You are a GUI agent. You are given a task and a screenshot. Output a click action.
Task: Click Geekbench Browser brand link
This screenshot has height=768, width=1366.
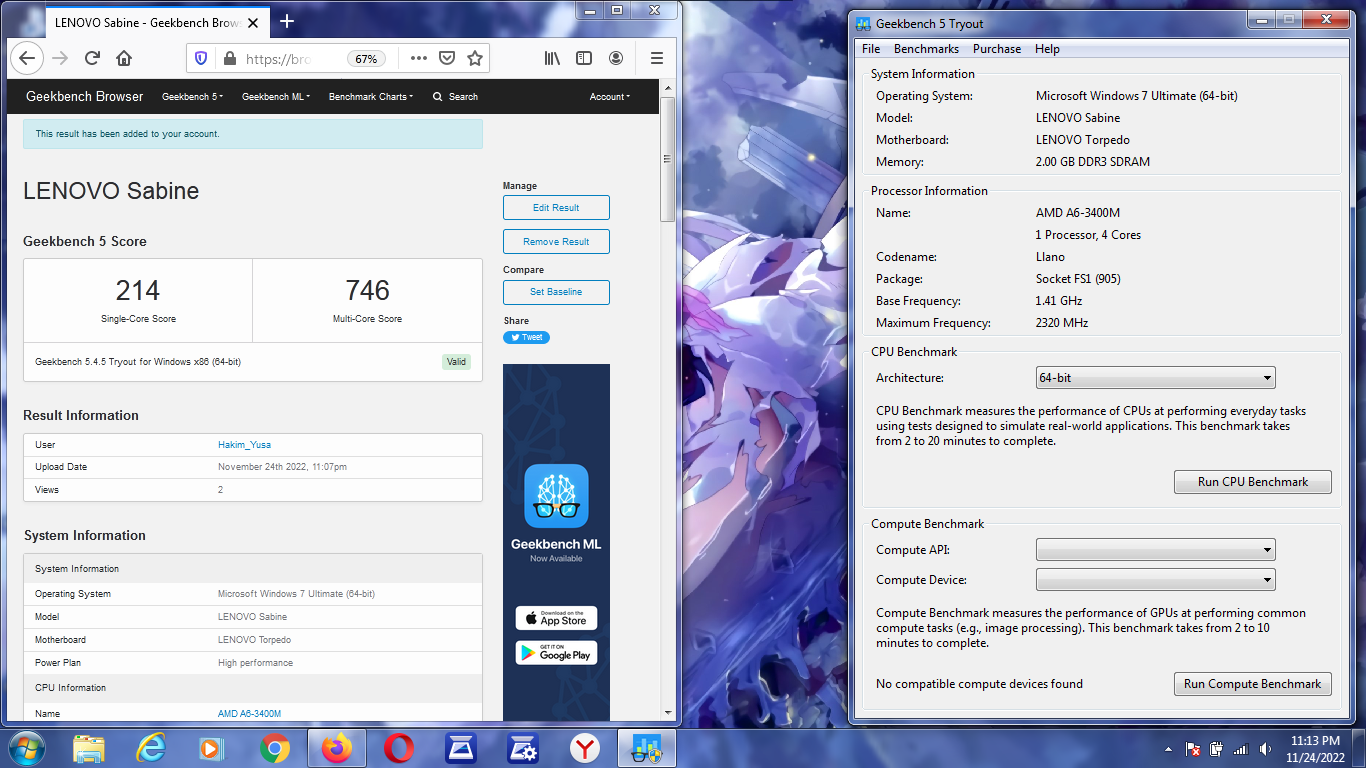(x=85, y=97)
